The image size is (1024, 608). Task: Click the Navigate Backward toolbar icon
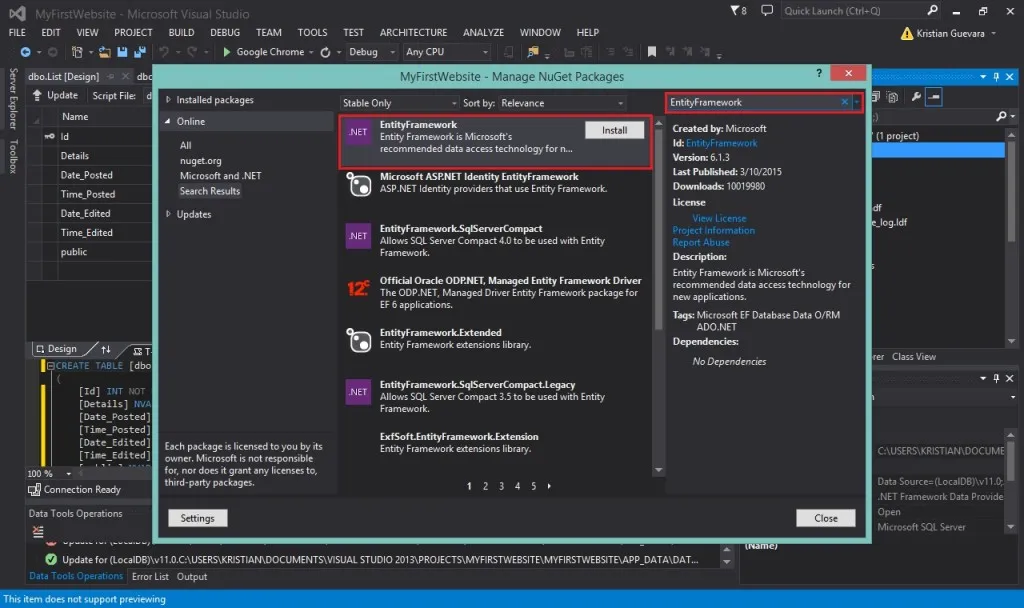coord(25,52)
